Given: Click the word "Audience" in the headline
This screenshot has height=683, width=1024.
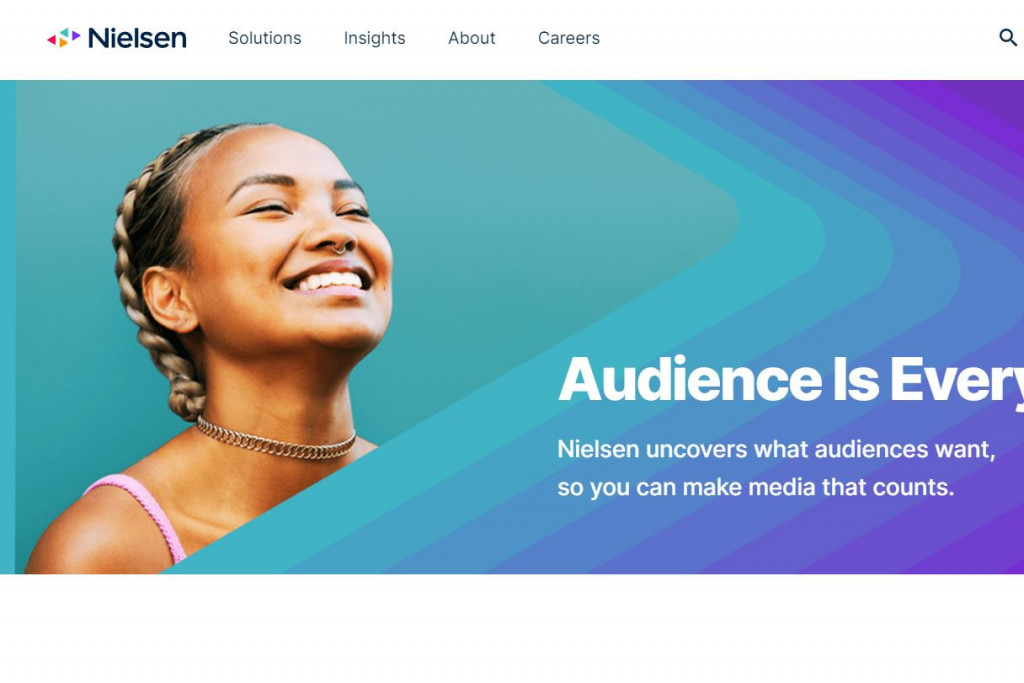Looking at the screenshot, I should [690, 380].
